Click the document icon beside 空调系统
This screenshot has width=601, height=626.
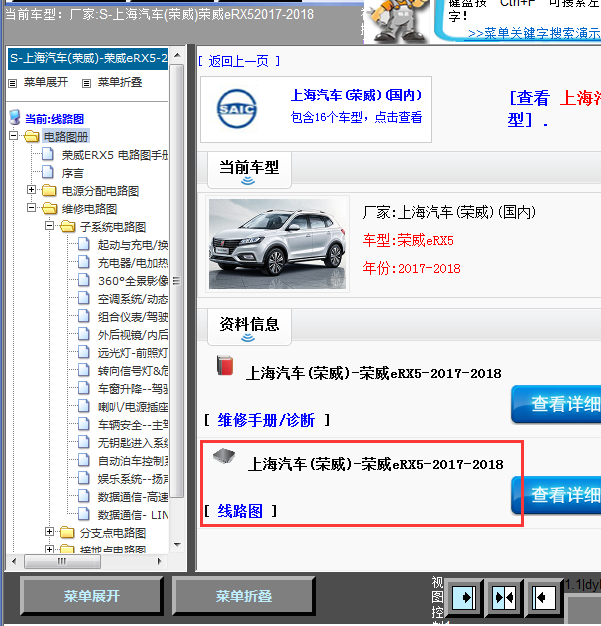point(84,298)
